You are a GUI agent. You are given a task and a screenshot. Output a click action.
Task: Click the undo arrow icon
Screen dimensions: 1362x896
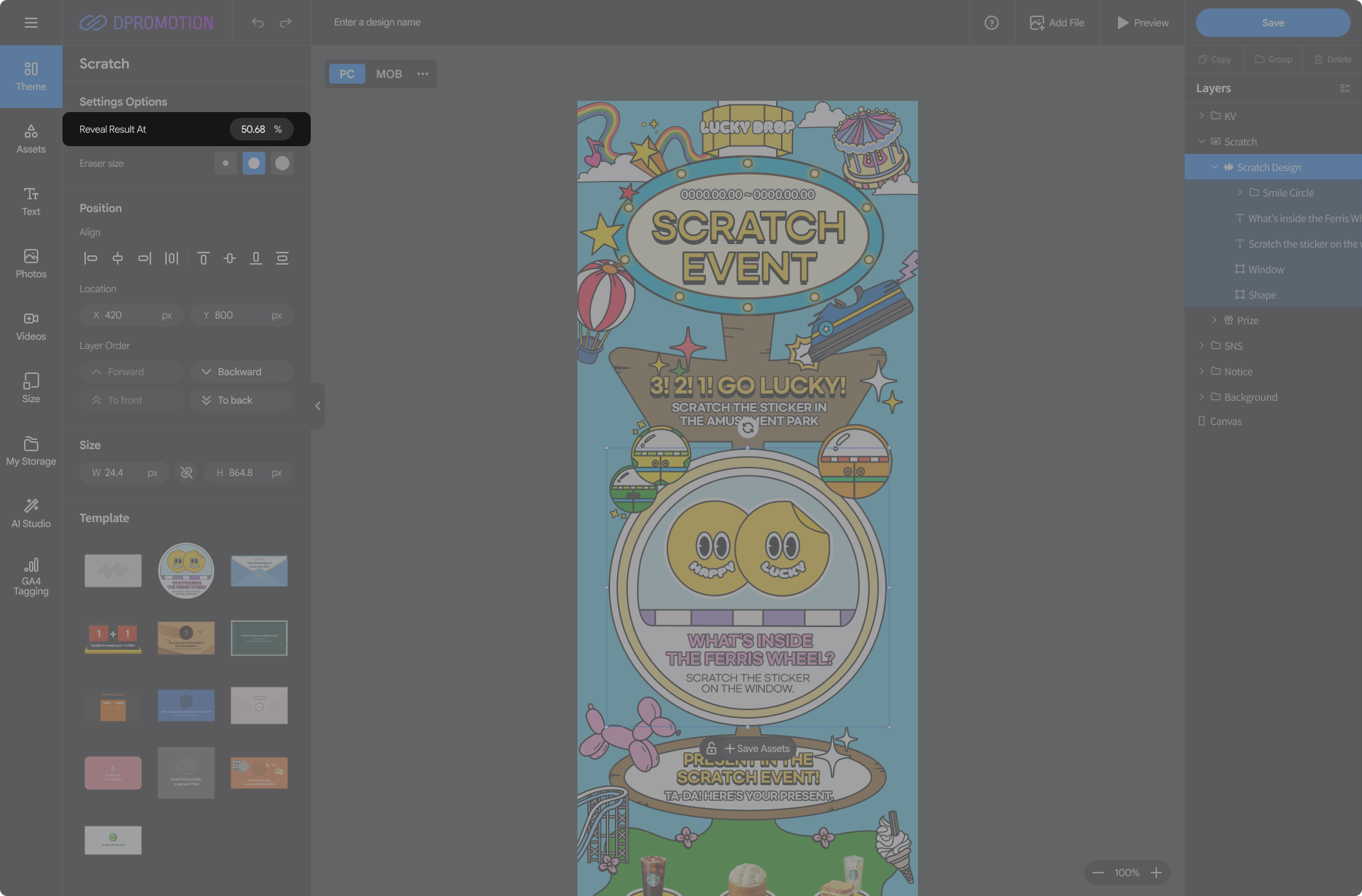click(x=258, y=23)
